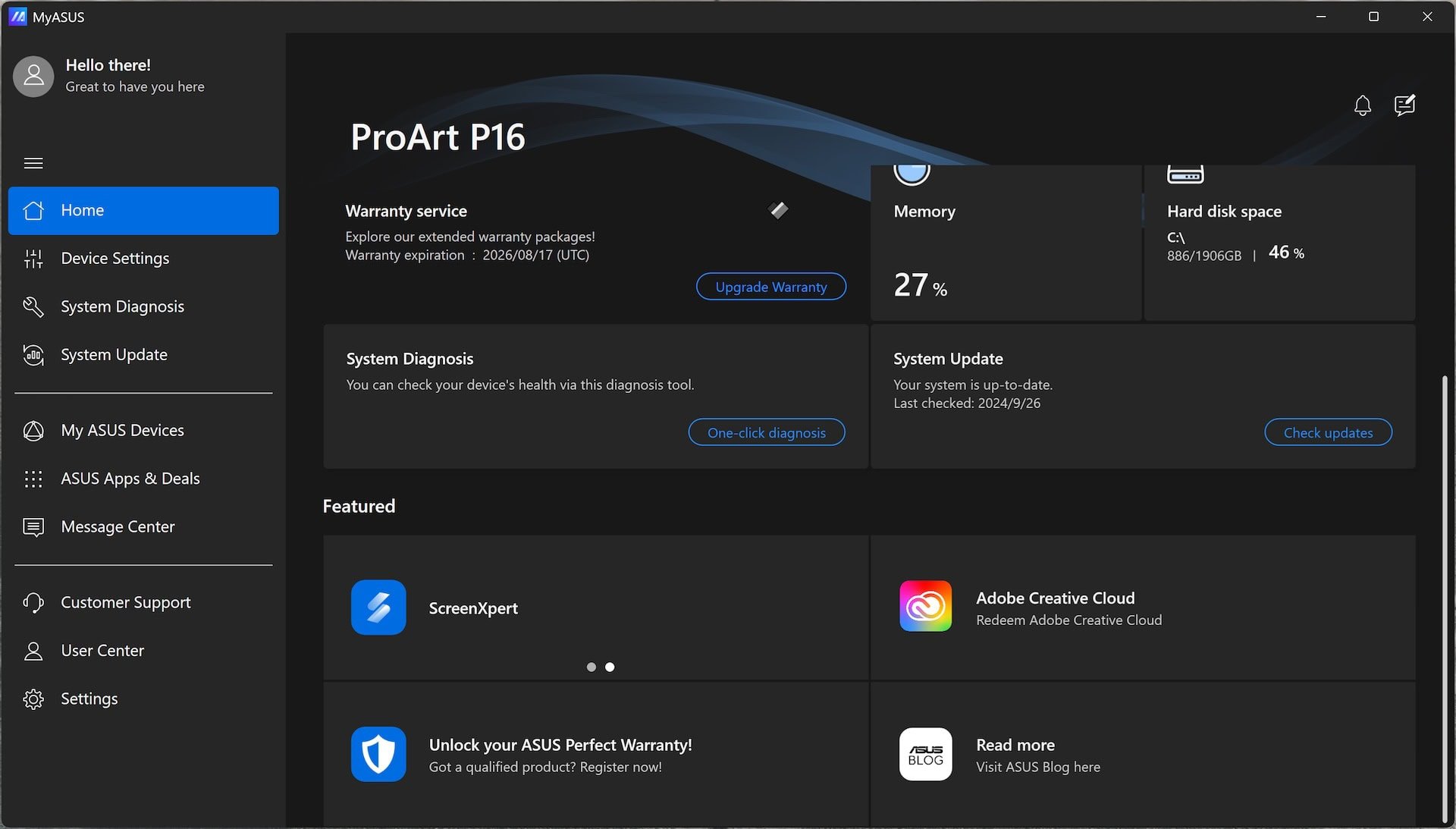This screenshot has width=1456, height=829.
Task: Click the Featured section heading
Action: click(359, 507)
